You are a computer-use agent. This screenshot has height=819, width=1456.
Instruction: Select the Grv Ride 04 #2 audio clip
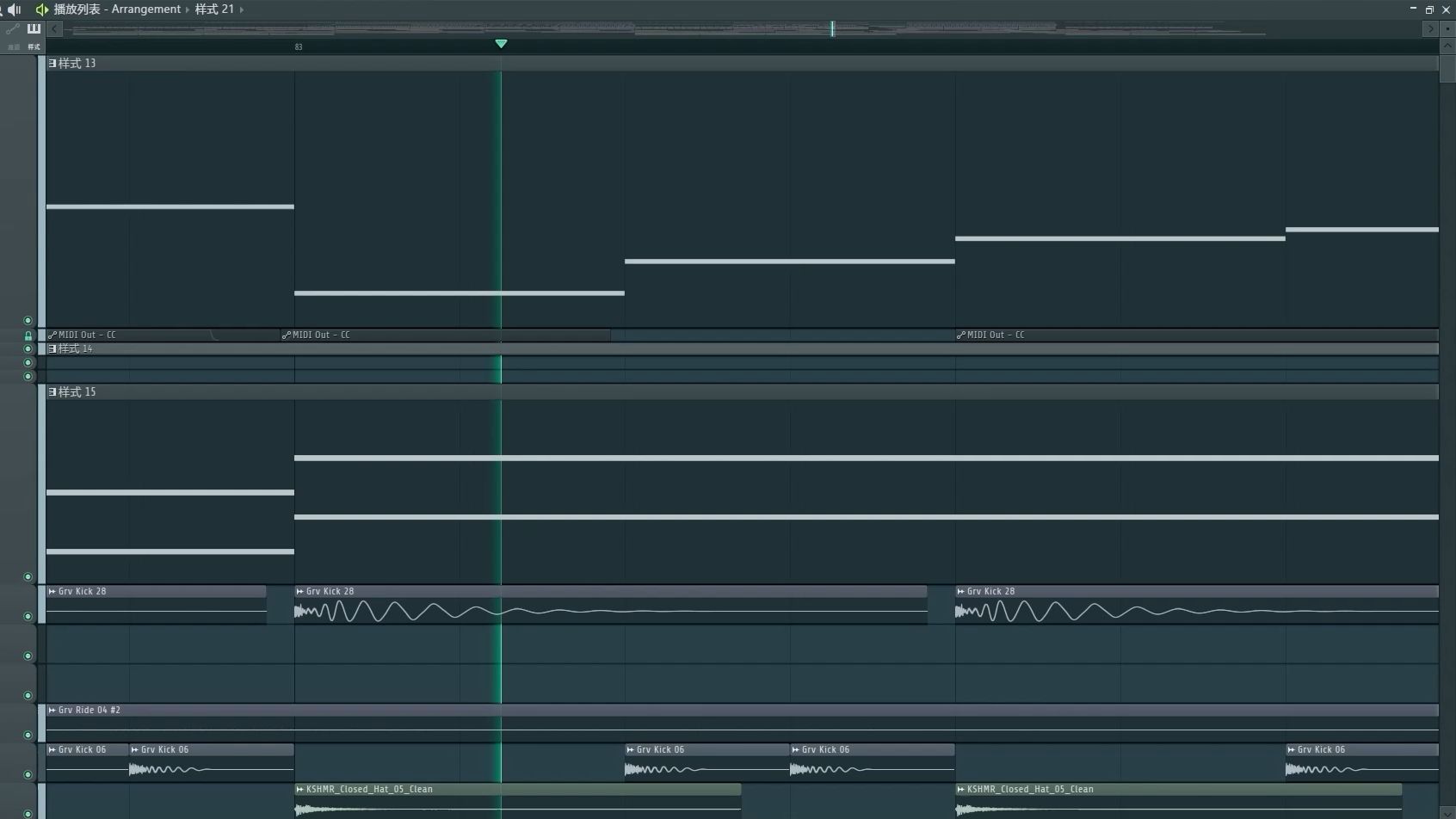(742, 723)
